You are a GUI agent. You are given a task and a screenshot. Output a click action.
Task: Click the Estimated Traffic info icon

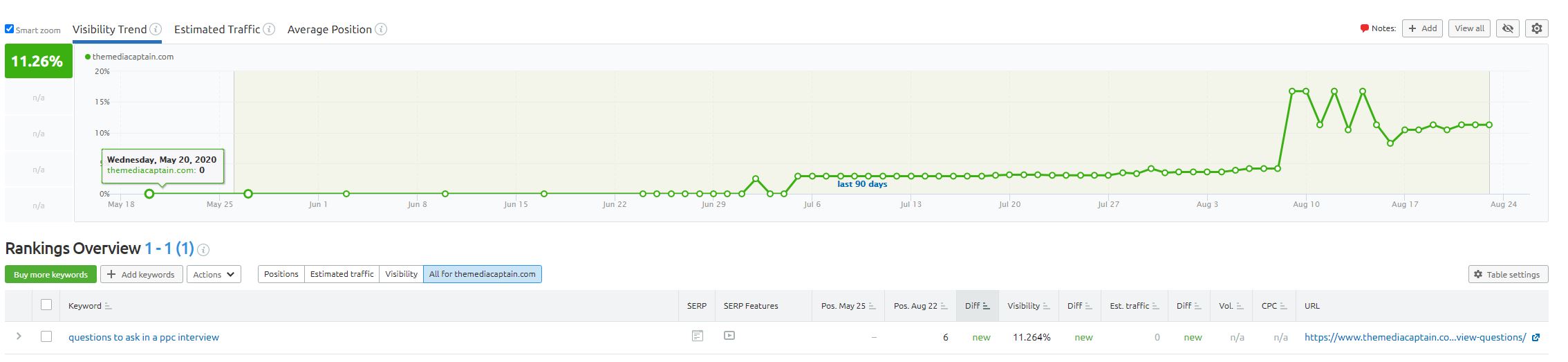270,29
